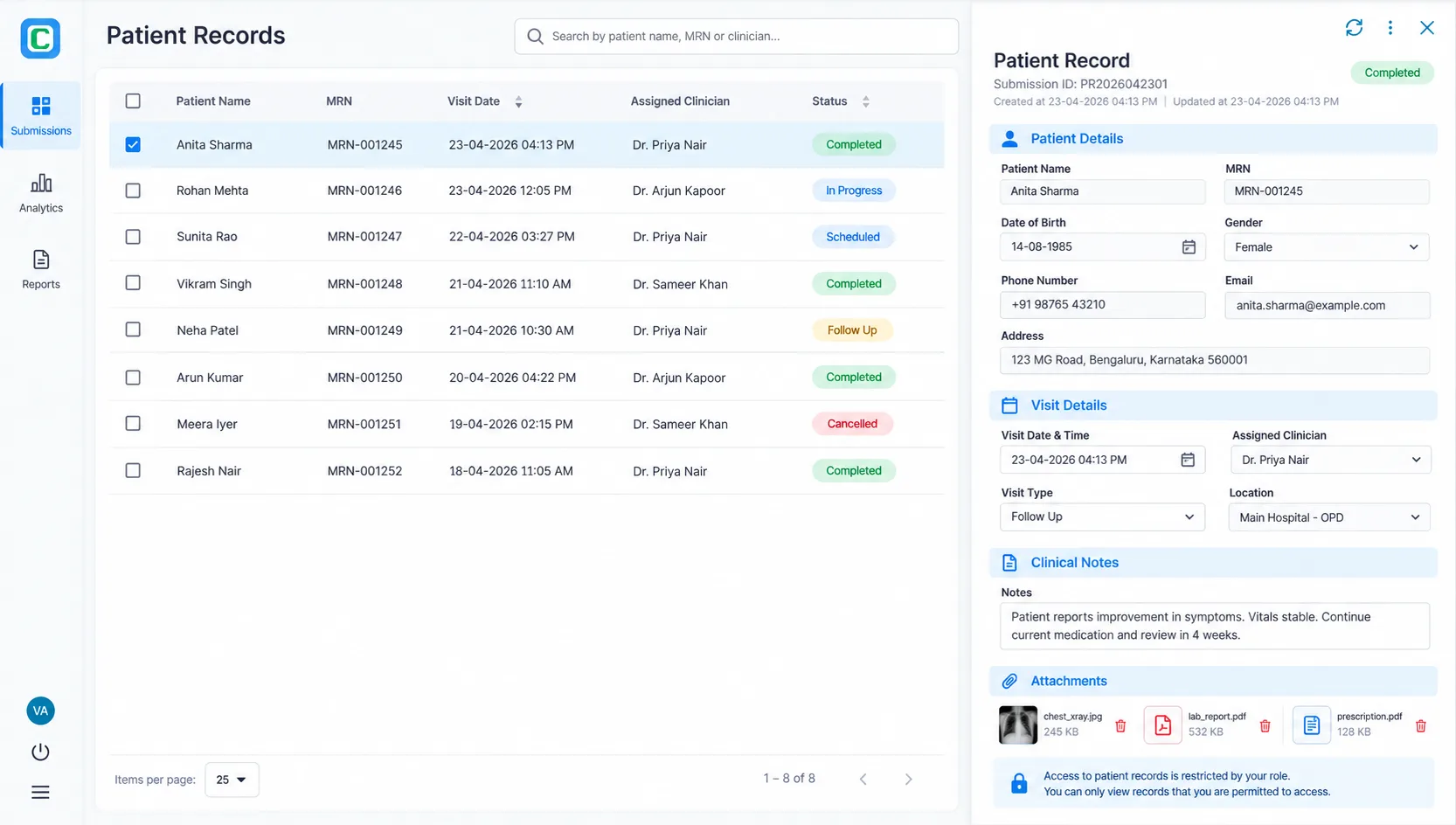Change the items per page dropdown
This screenshot has height=825, width=1456.
pyautogui.click(x=232, y=780)
